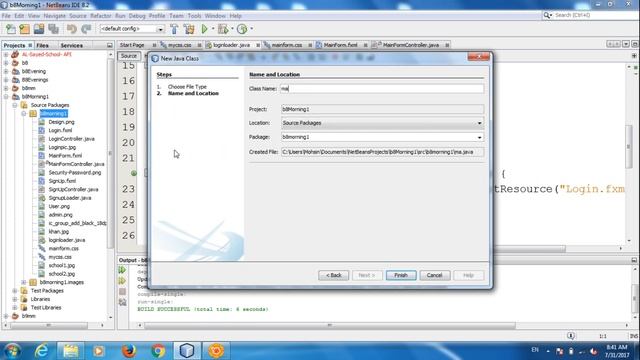The image size is (640, 360).
Task: Click the green re-run icon in Output
Action: (122, 270)
